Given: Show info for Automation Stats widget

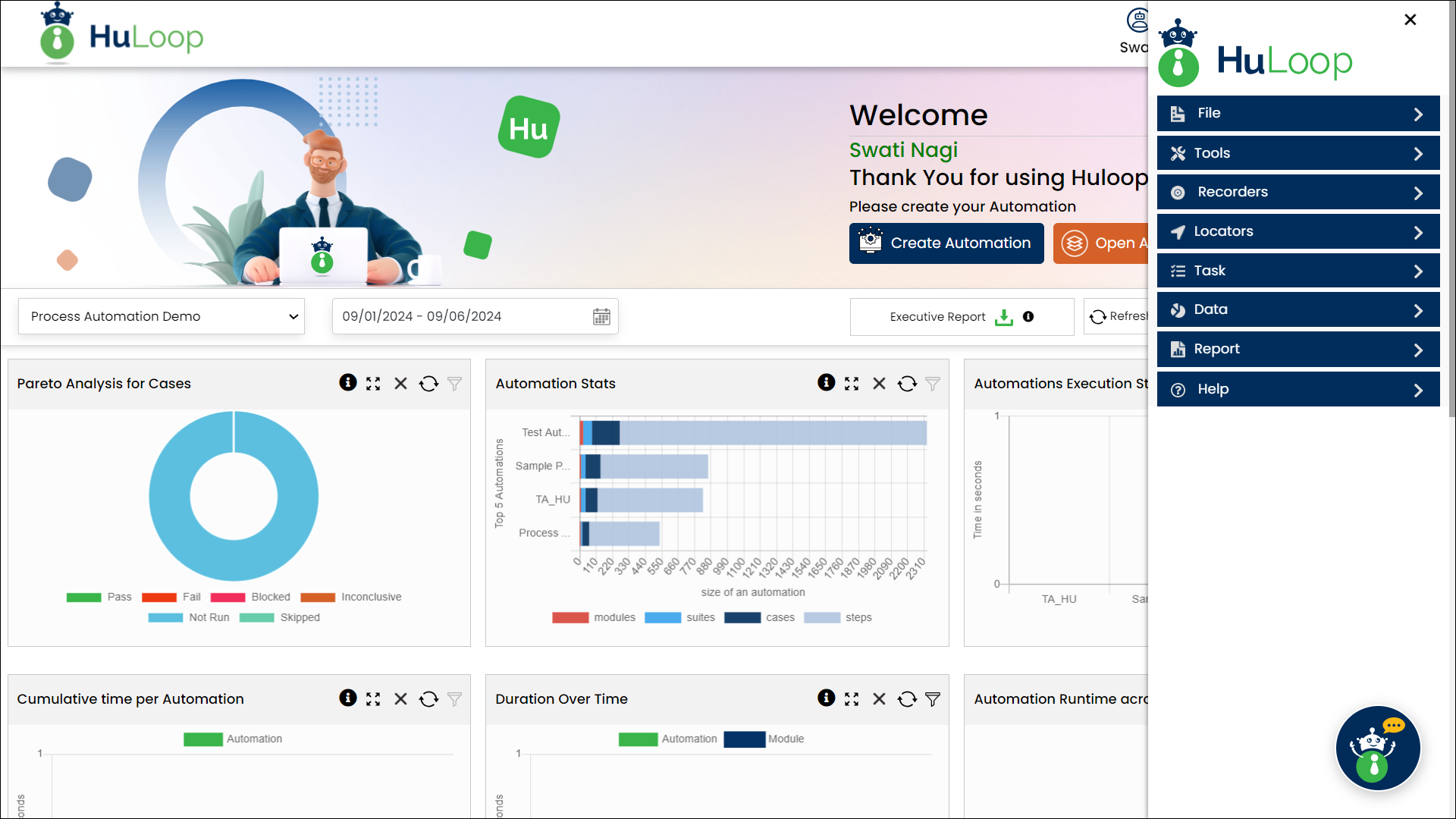Looking at the screenshot, I should pos(827,383).
